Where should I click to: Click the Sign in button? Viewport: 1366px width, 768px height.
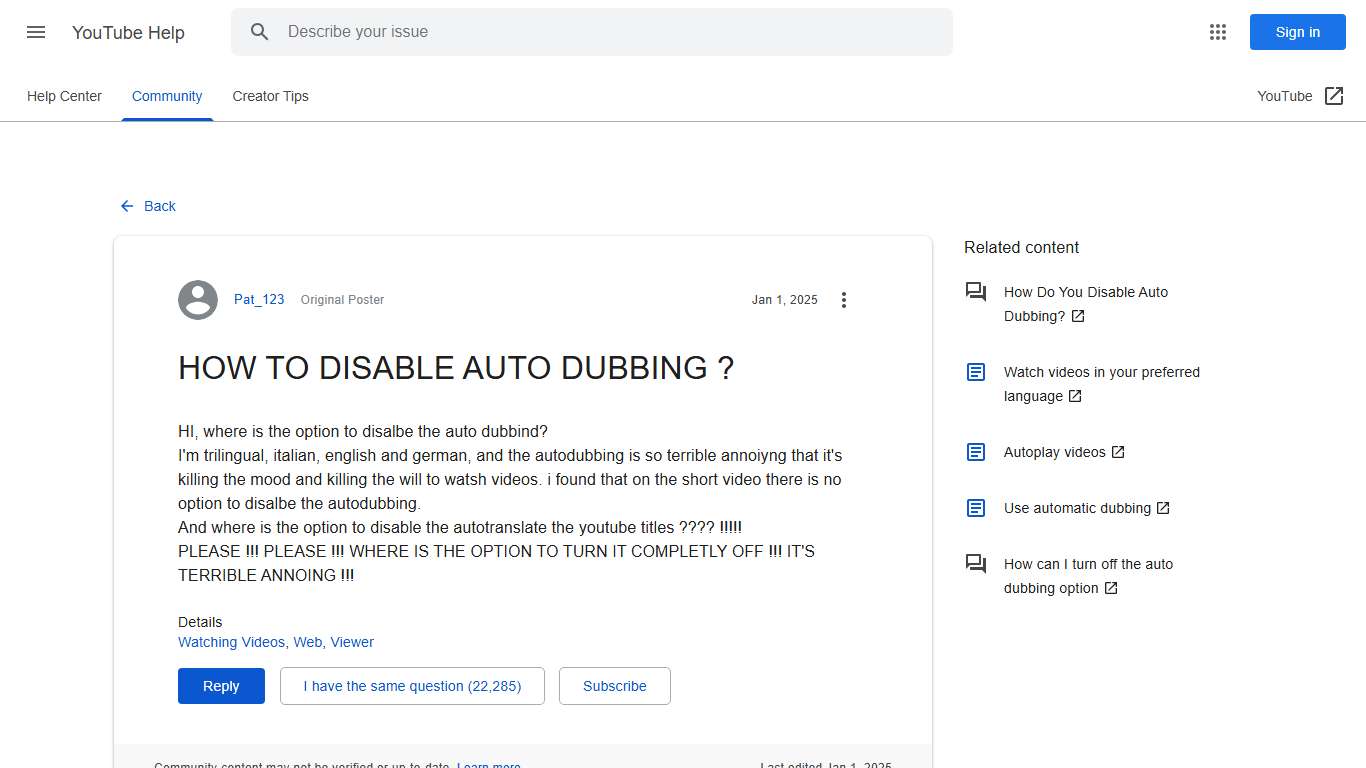[1297, 31]
